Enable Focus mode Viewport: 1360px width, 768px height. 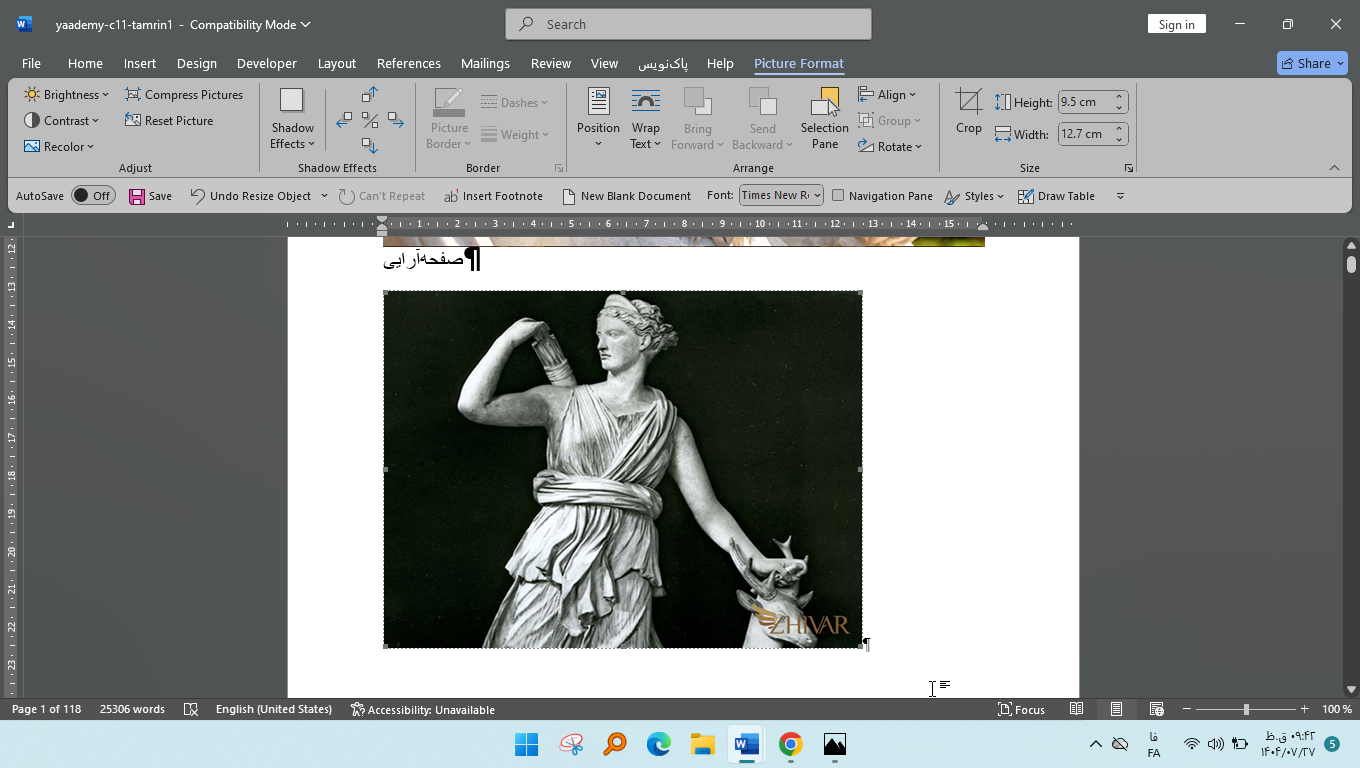point(1021,710)
